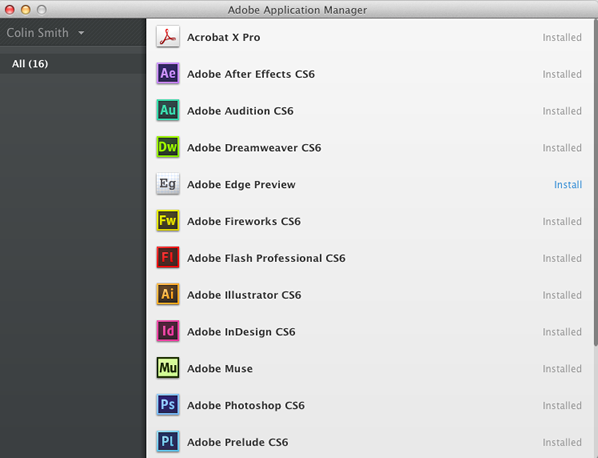The height and width of the screenshot is (458, 598).
Task: Click the Photoshop CS6 Ps icon
Action: coord(168,405)
